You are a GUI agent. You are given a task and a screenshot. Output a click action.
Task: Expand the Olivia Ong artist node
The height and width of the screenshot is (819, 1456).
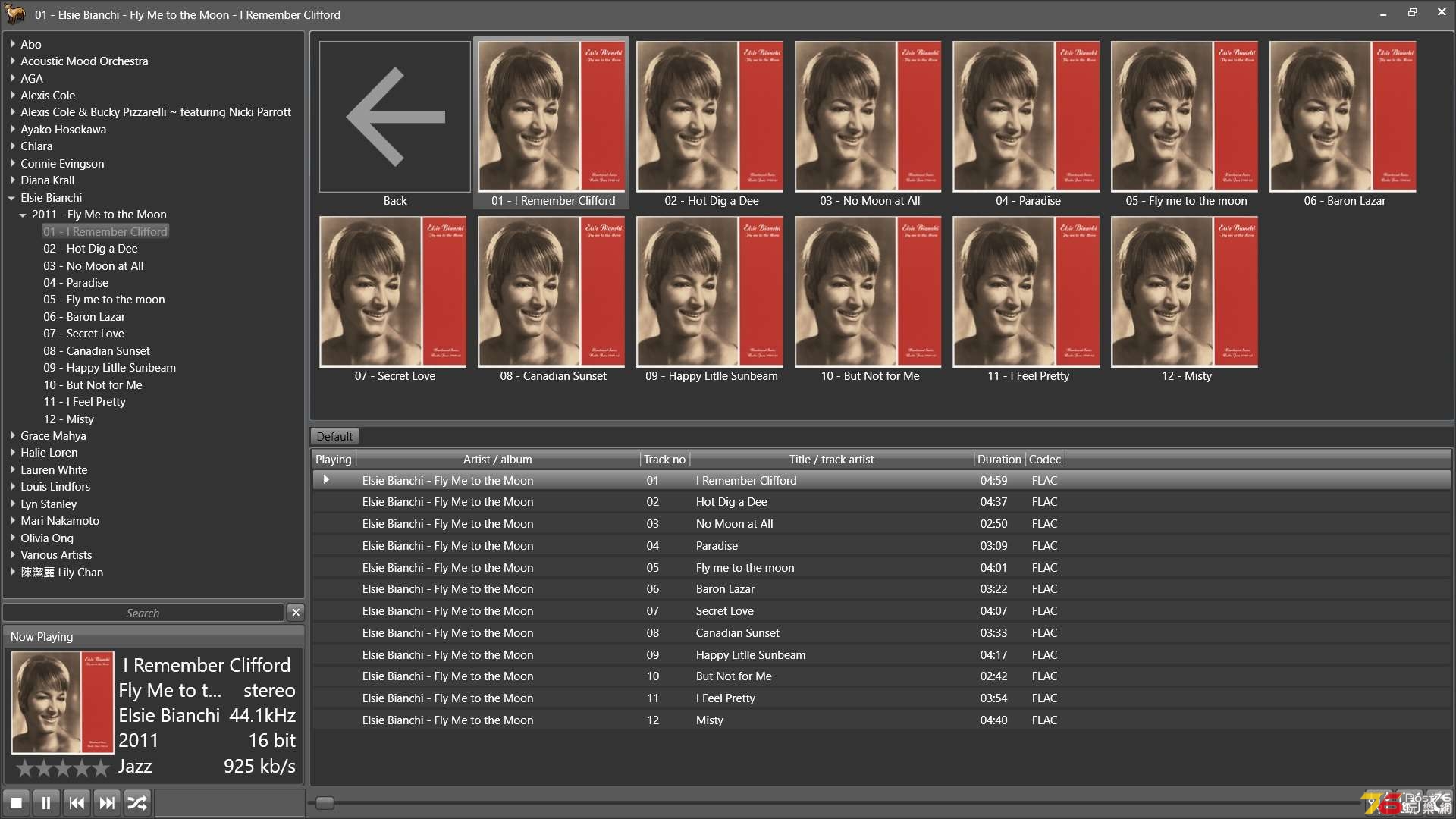[13, 538]
